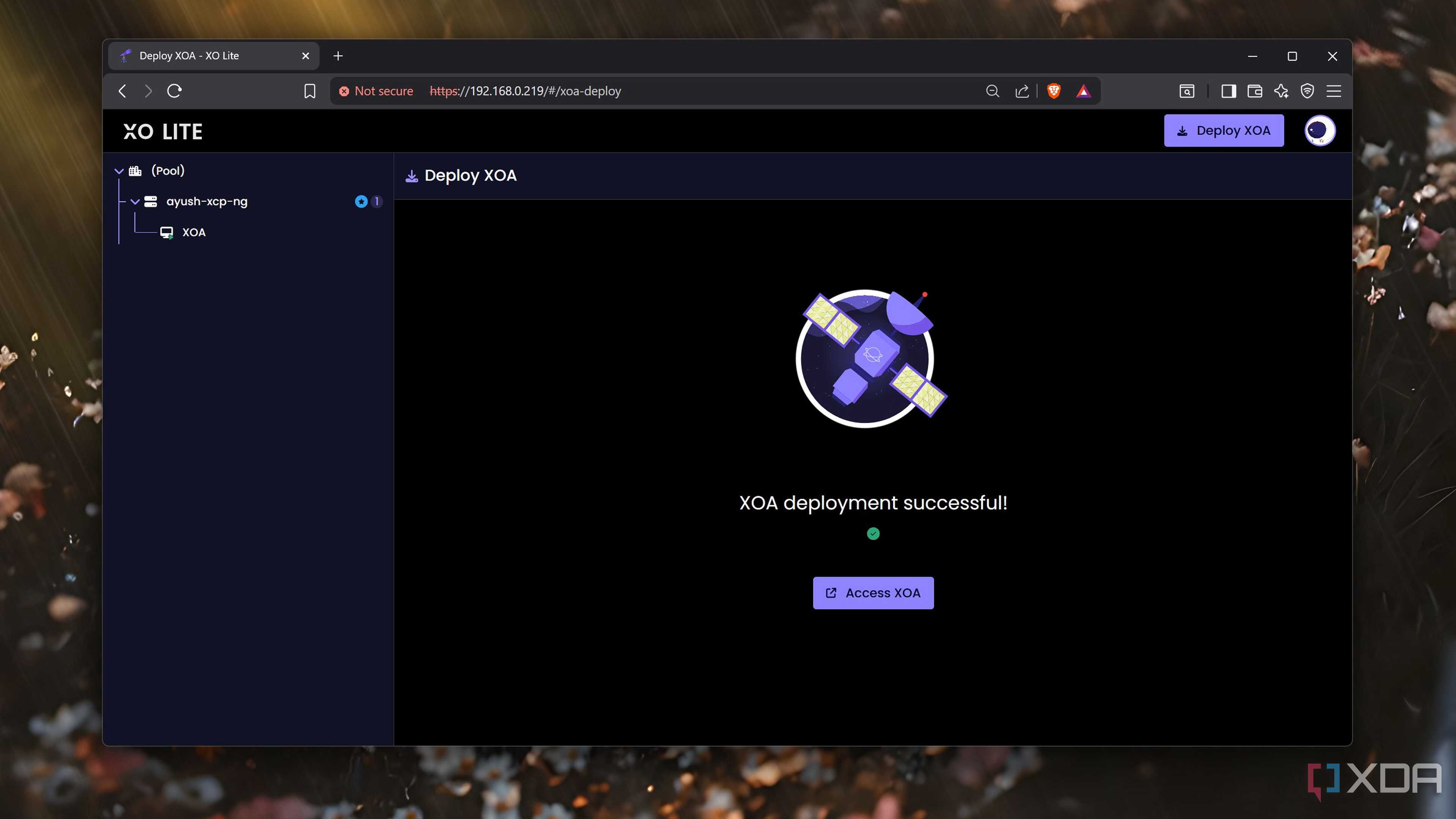Click the master host star badge
This screenshot has width=1456, height=819.
click(x=361, y=201)
